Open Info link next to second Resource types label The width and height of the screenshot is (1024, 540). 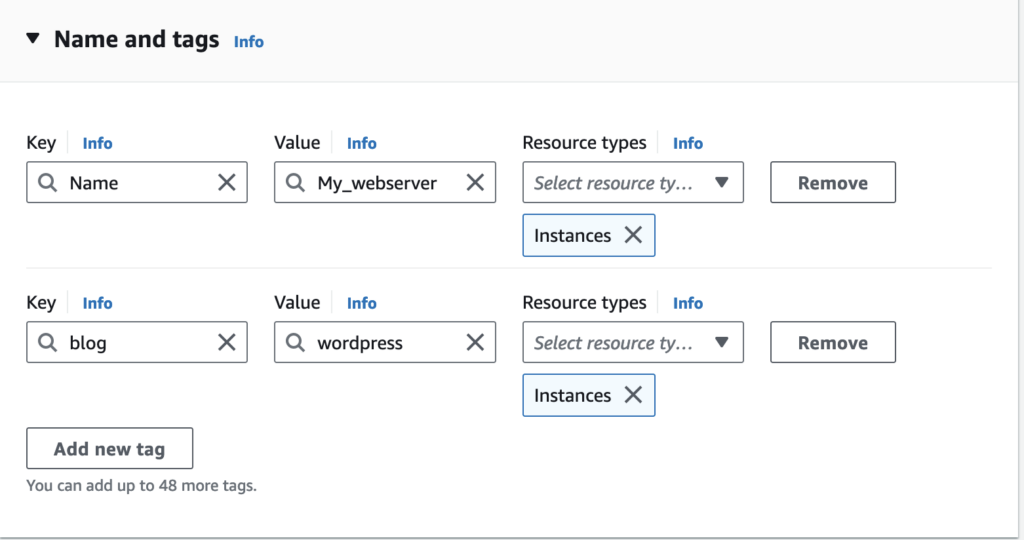click(x=687, y=303)
